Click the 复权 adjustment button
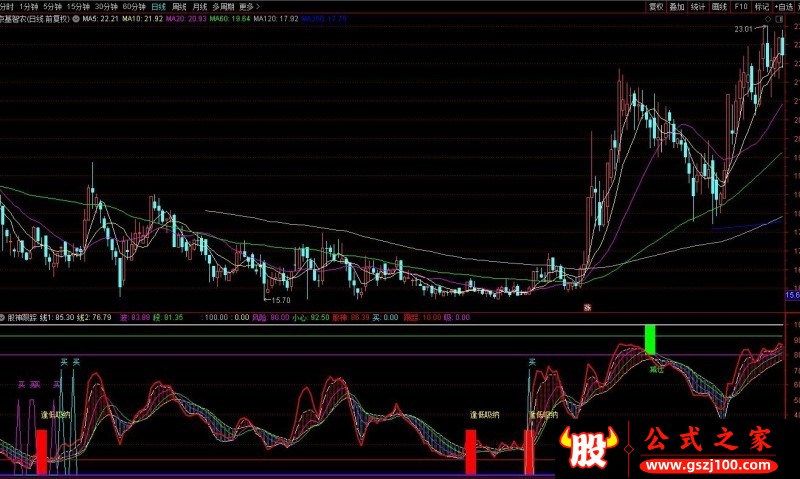Image resolution: width=800 pixels, height=479 pixels. coord(656,7)
